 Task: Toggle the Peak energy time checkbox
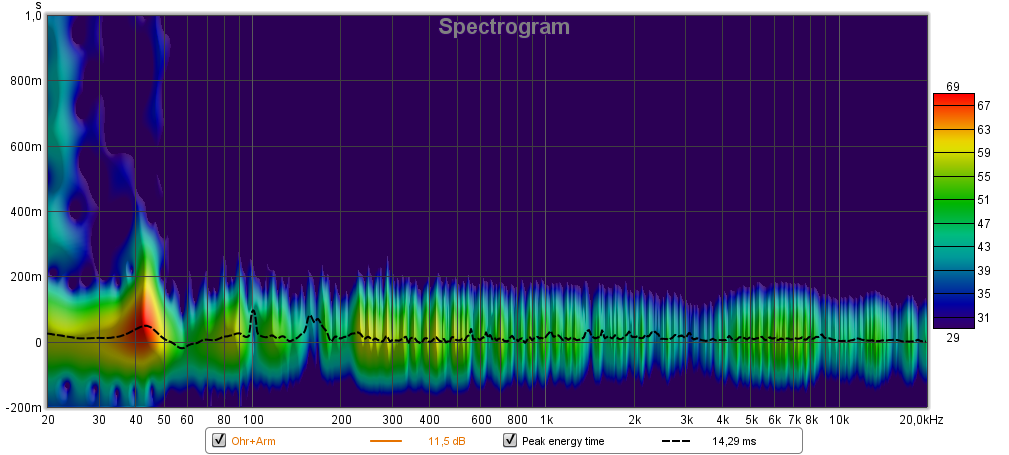(510, 441)
